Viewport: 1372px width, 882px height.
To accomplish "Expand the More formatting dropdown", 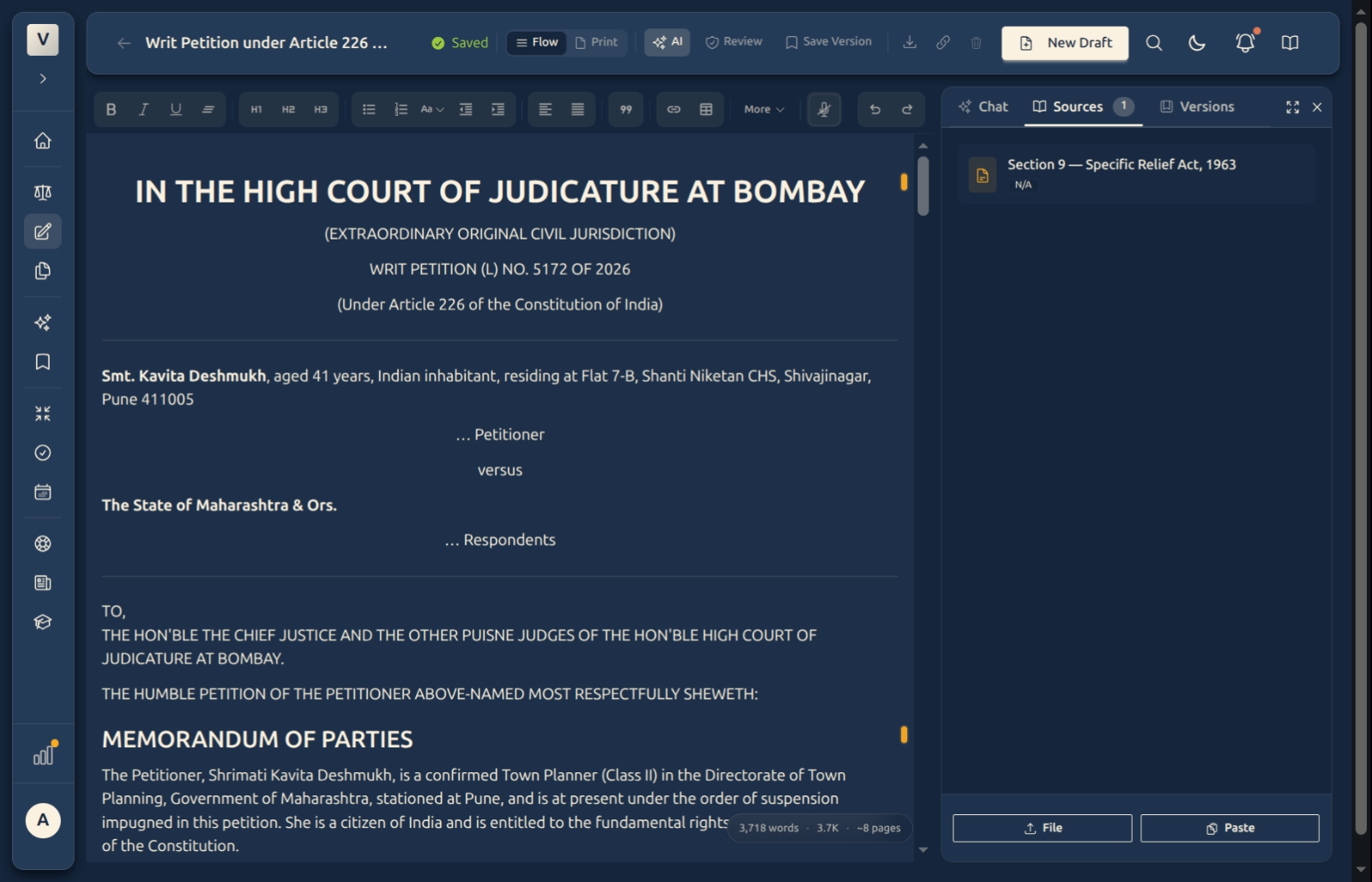I will [764, 109].
